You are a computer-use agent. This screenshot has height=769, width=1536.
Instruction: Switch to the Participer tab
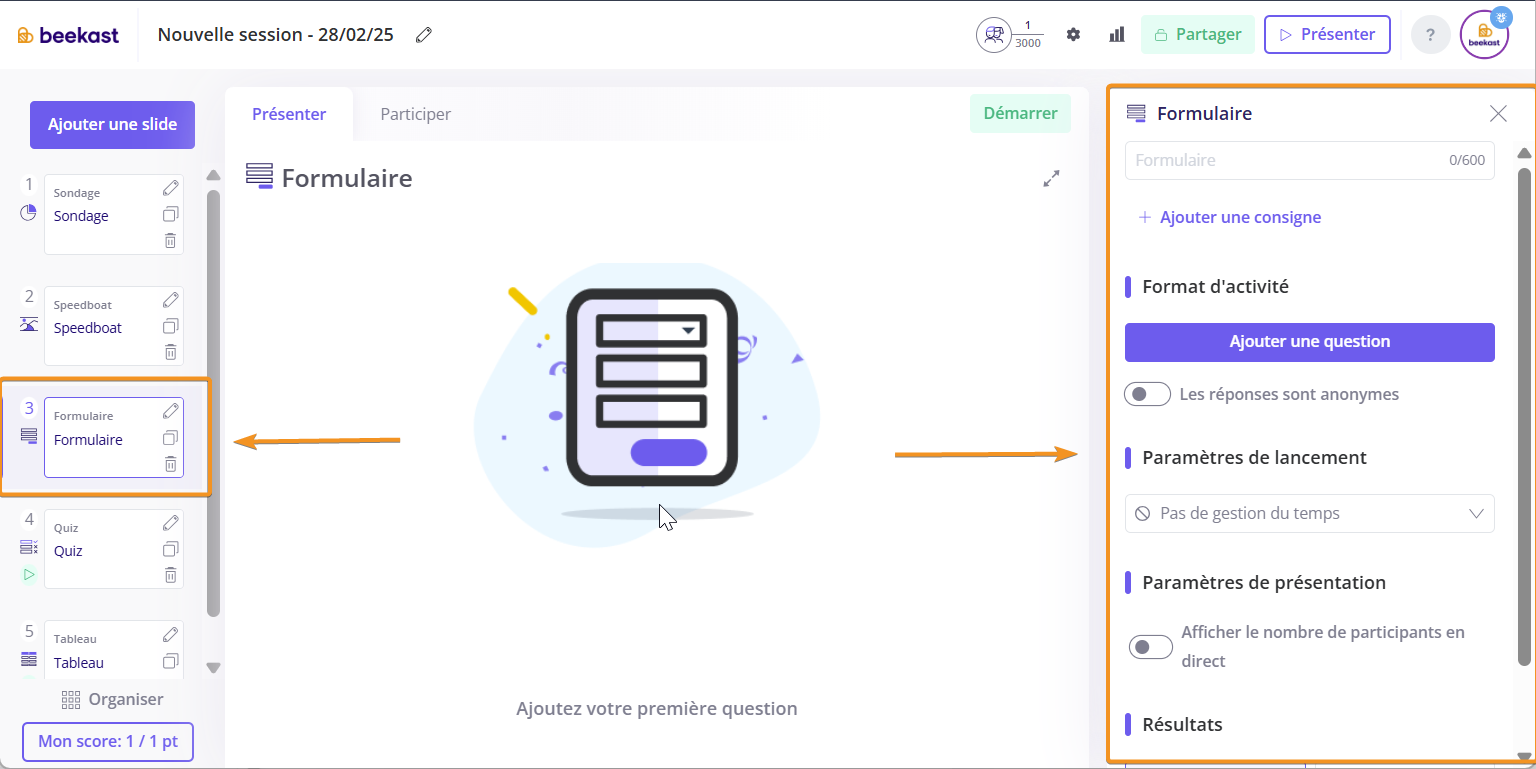pos(415,114)
